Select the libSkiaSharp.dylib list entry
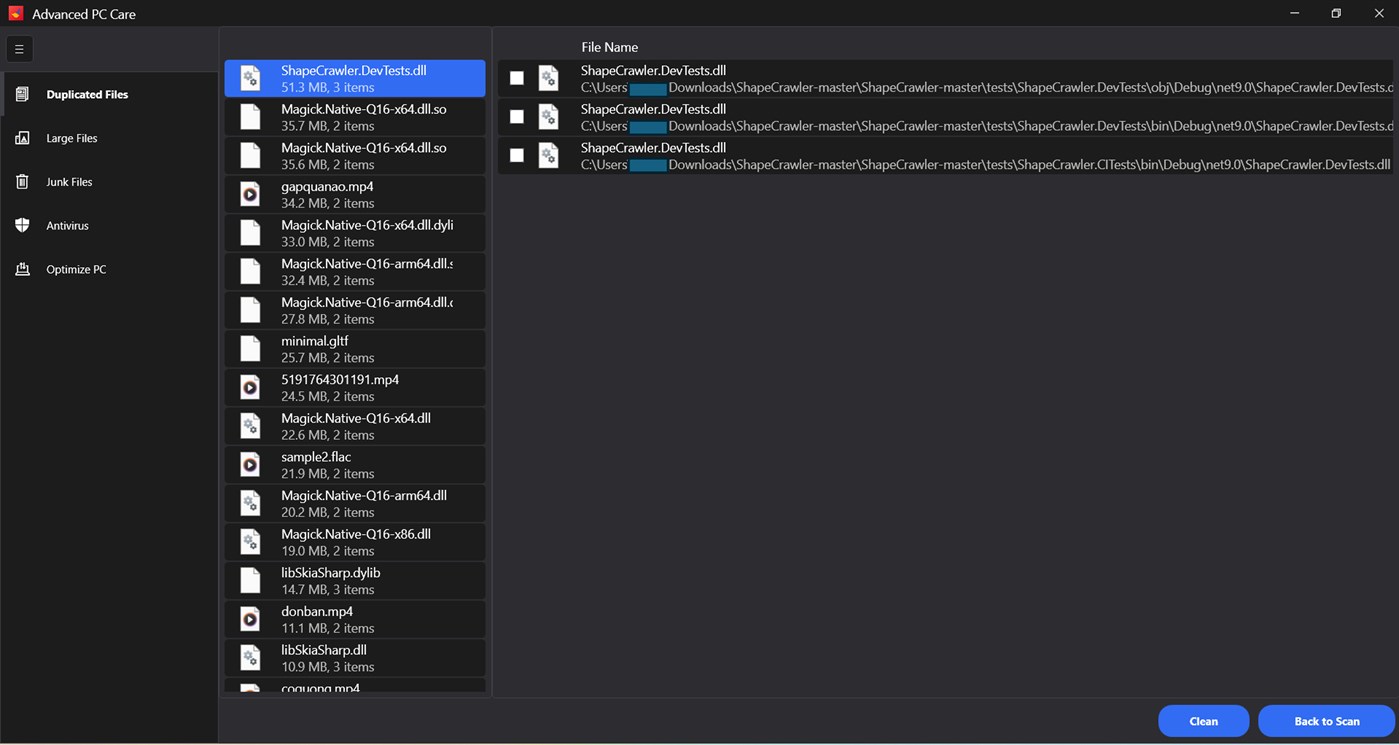The height and width of the screenshot is (745, 1399). pos(355,580)
